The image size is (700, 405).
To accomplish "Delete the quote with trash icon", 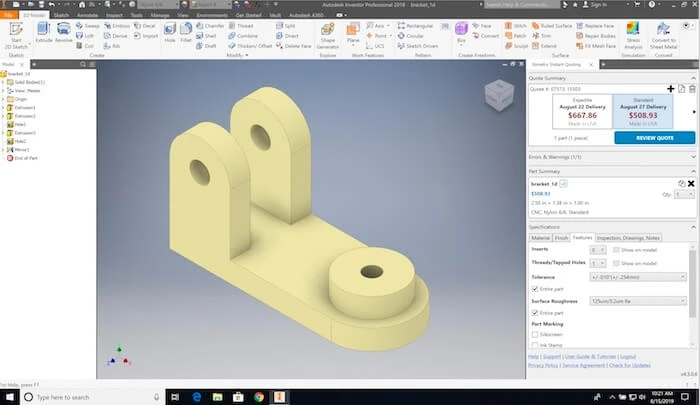I will pos(692,89).
